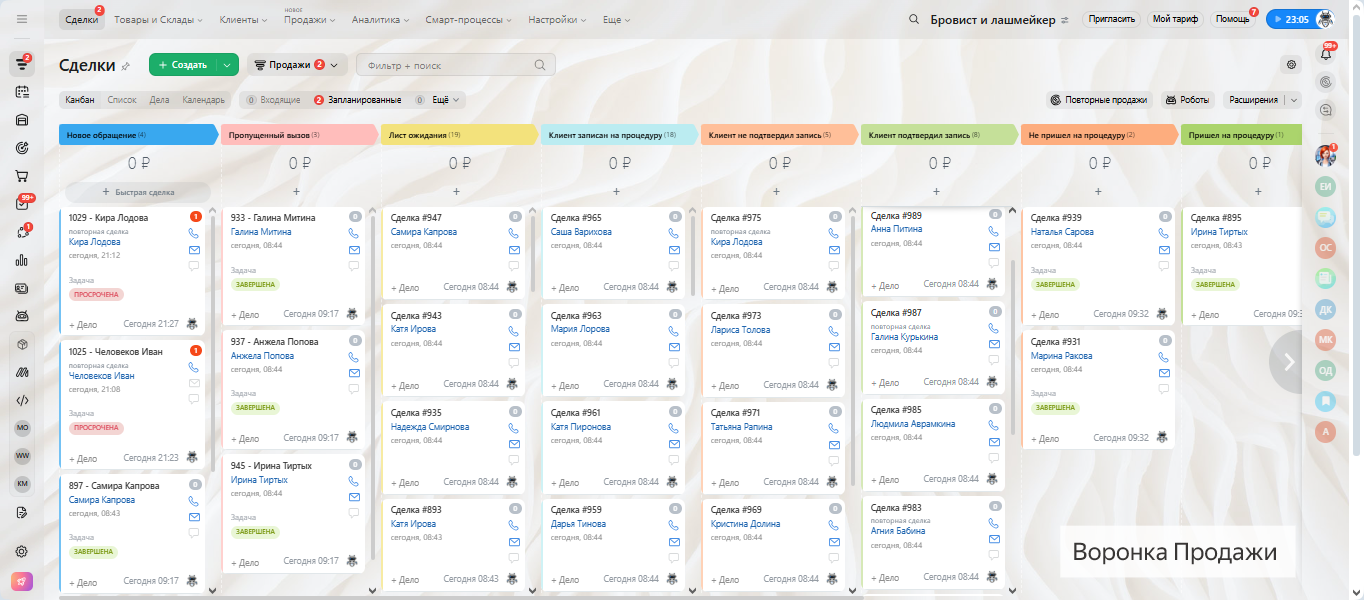Switch to the Список view tab
The height and width of the screenshot is (600, 1364).
(x=121, y=100)
